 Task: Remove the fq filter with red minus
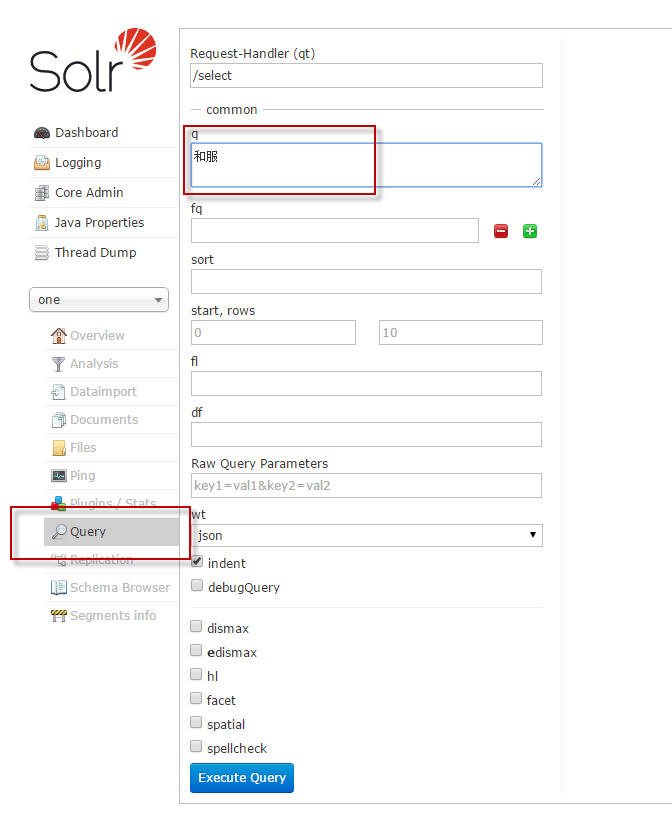(x=501, y=231)
